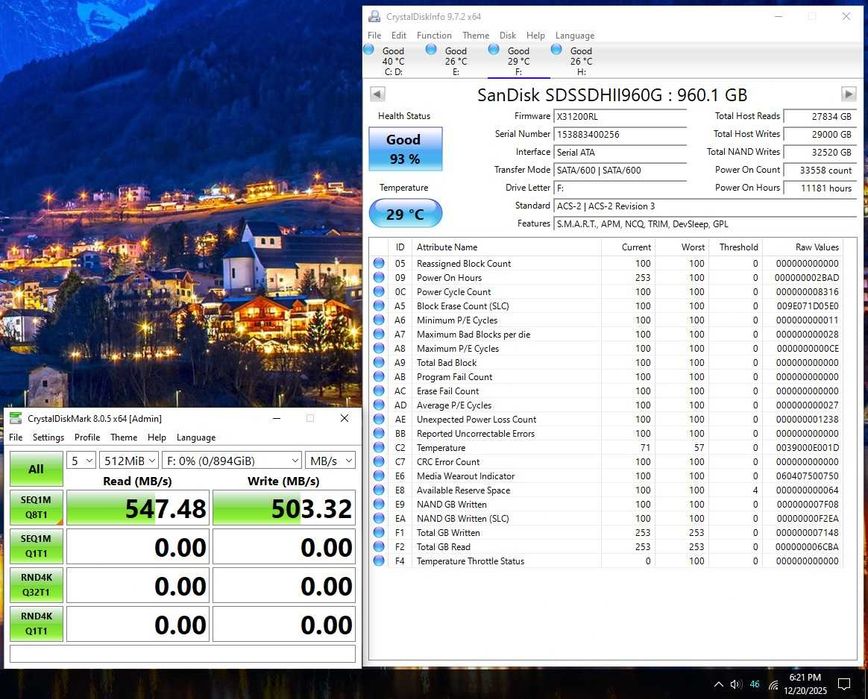This screenshot has height=699, width=868.
Task: Open File menu in CrystalDiskMark
Action: pyautogui.click(x=16, y=437)
